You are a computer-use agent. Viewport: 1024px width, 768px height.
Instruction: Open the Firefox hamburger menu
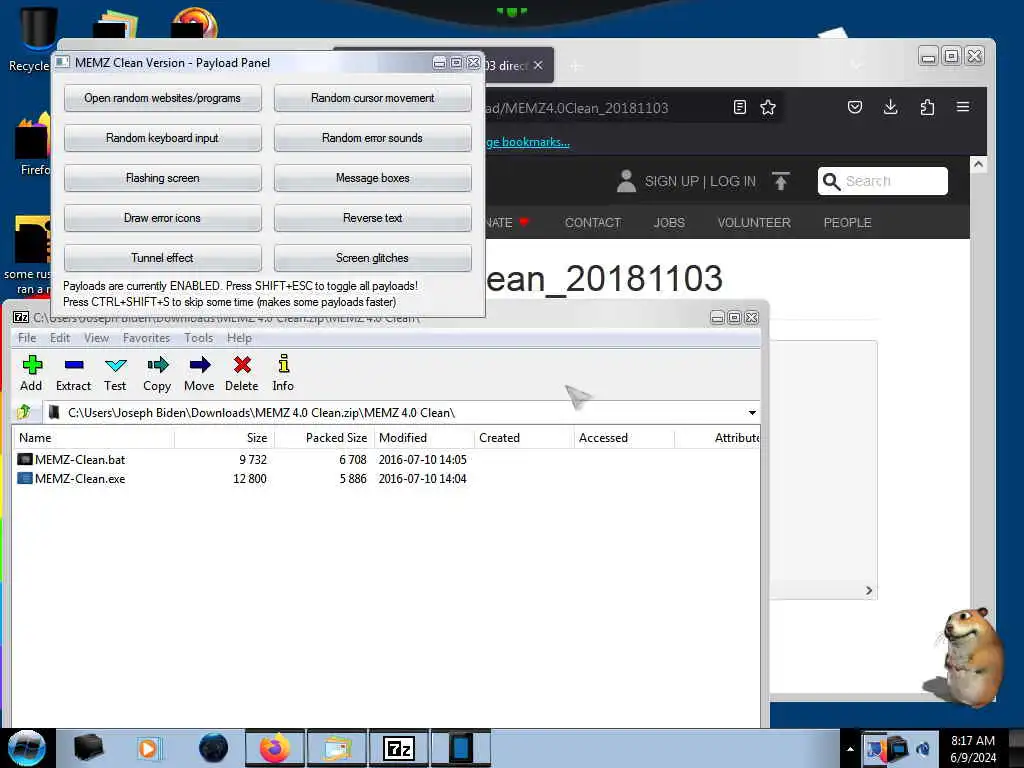pyautogui.click(x=963, y=106)
